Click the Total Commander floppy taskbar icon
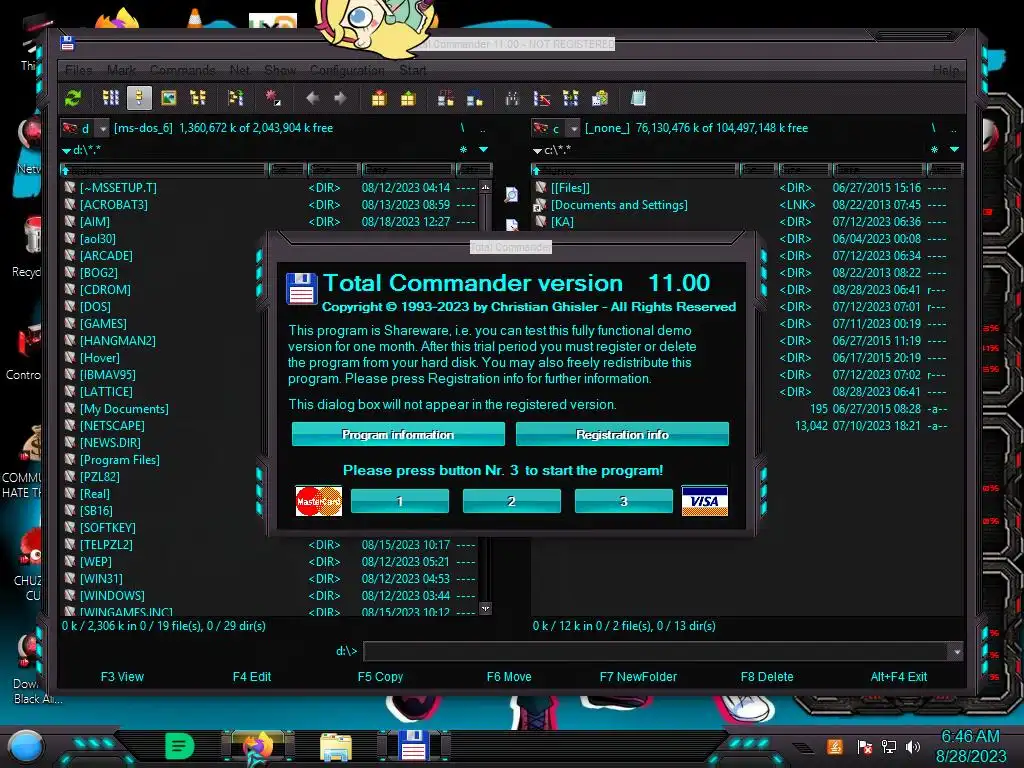This screenshot has width=1024, height=768. pyautogui.click(x=413, y=746)
